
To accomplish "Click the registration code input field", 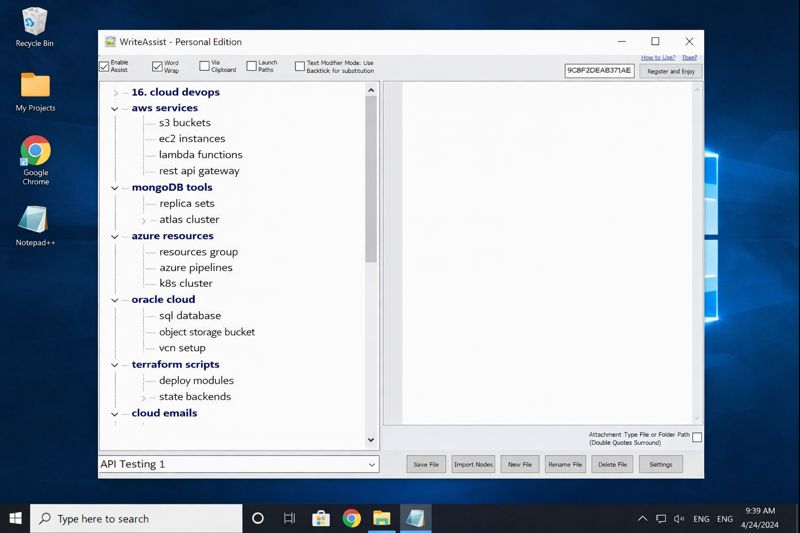I will 599,71.
